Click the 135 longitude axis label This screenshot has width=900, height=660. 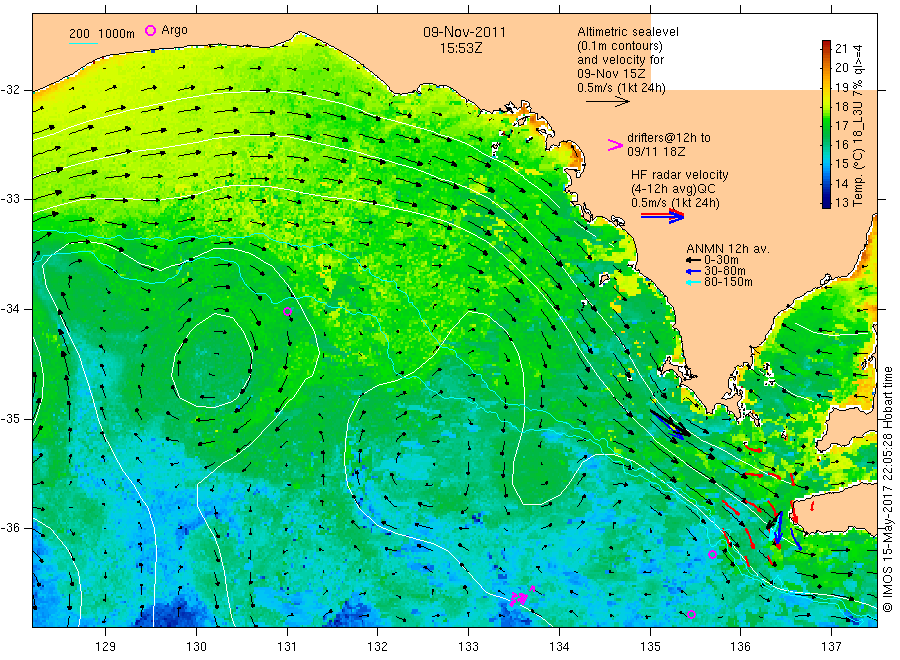click(650, 646)
